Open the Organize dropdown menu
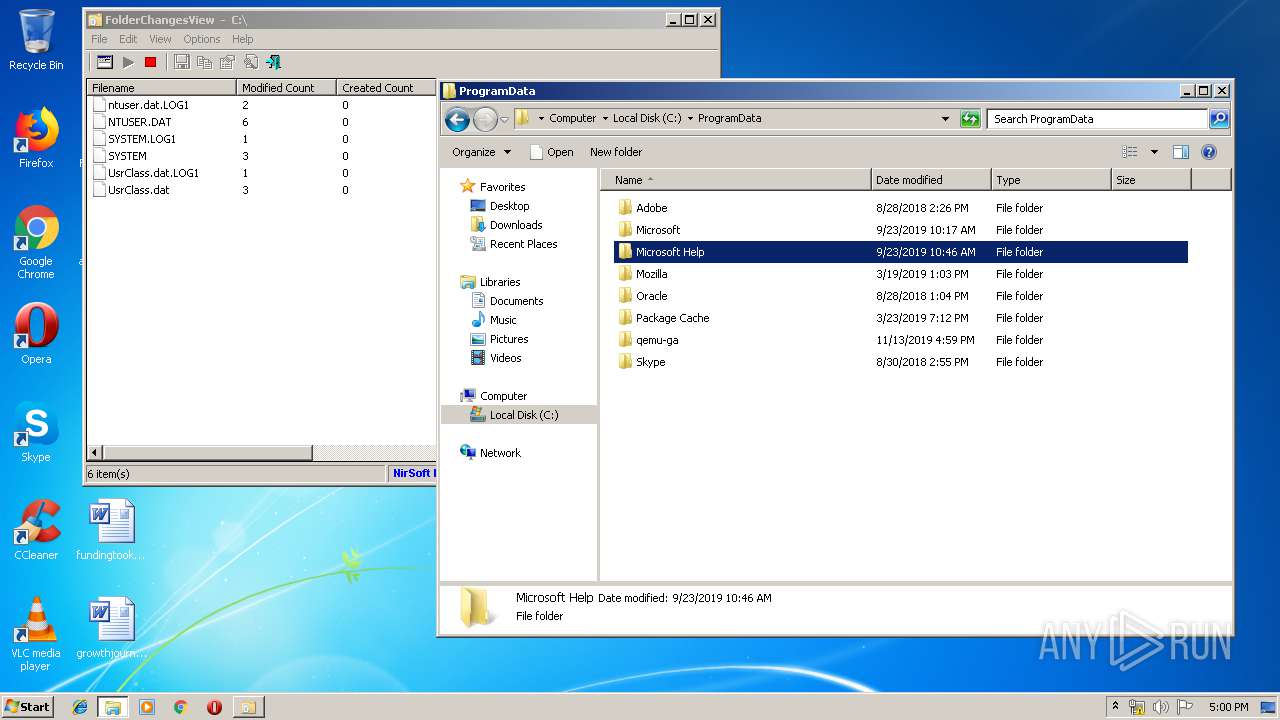 tap(481, 152)
